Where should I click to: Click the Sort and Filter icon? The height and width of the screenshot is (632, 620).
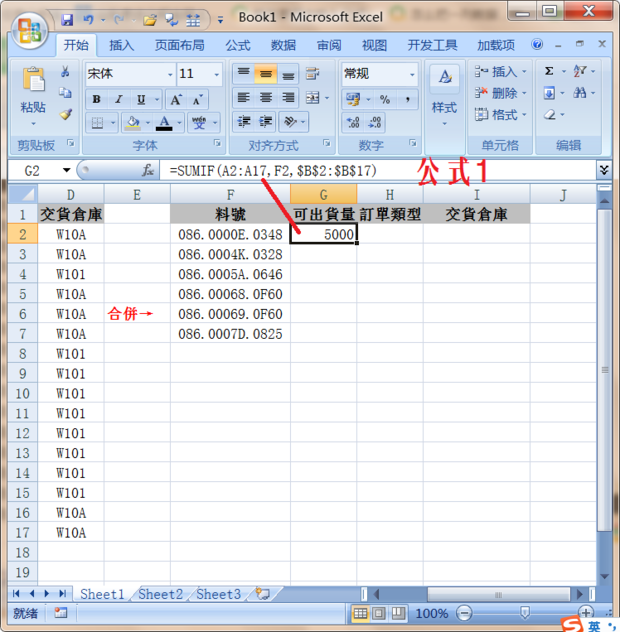pos(580,71)
